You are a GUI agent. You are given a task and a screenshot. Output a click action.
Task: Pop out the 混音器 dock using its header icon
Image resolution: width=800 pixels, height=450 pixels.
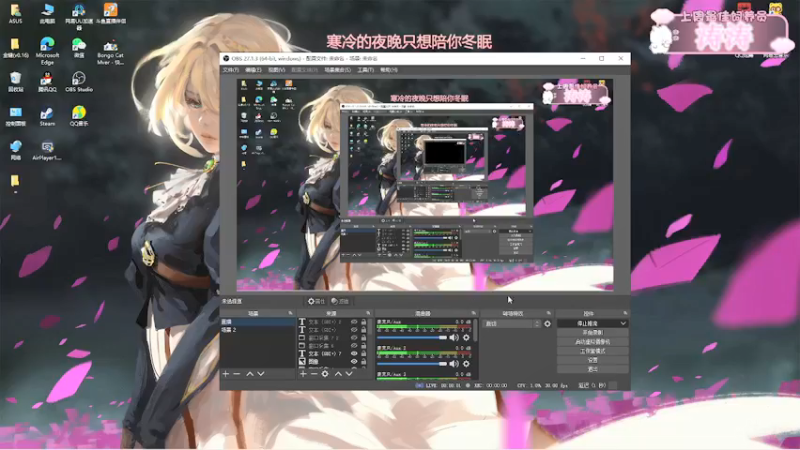[473, 313]
